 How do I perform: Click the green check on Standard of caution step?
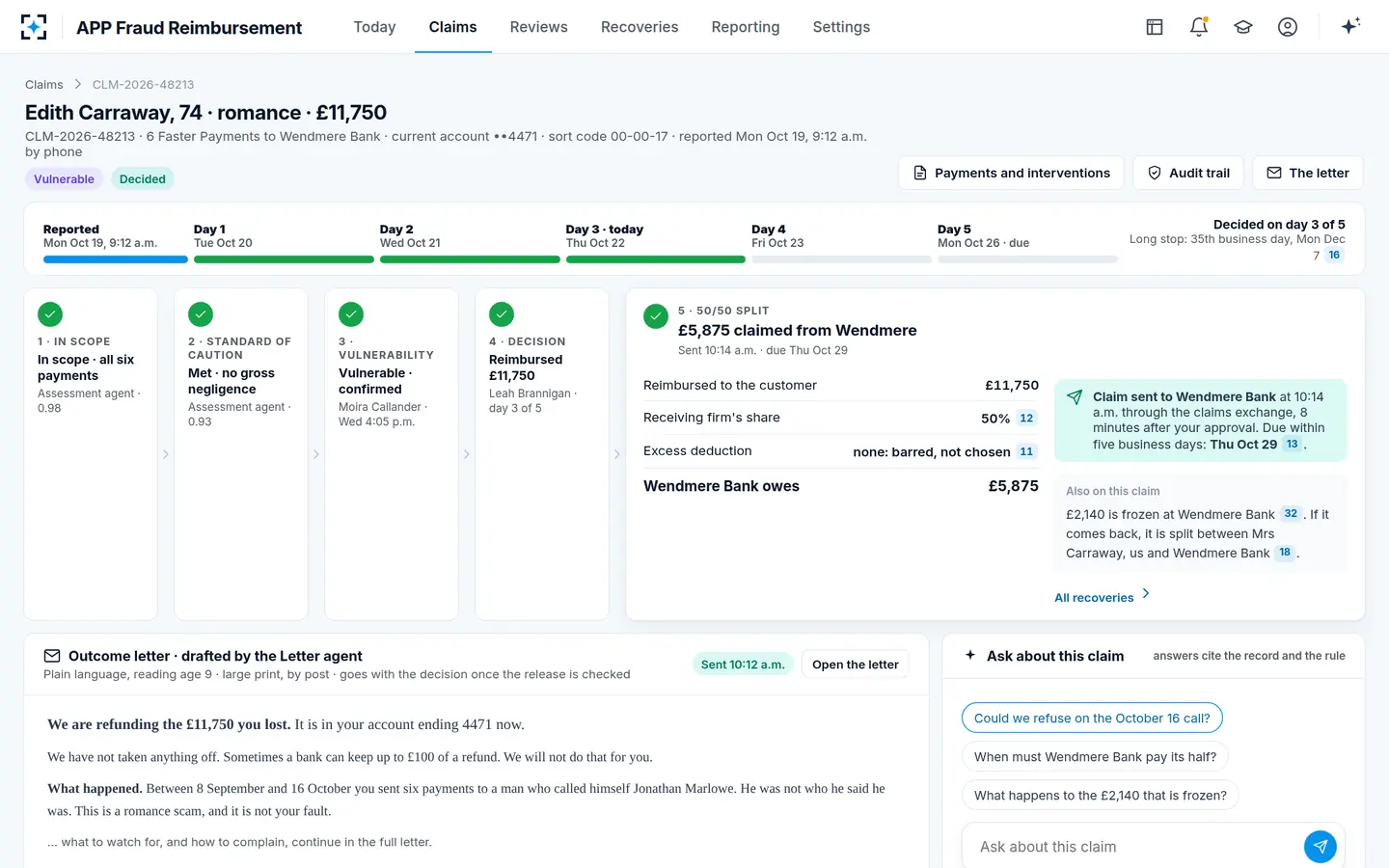point(201,314)
